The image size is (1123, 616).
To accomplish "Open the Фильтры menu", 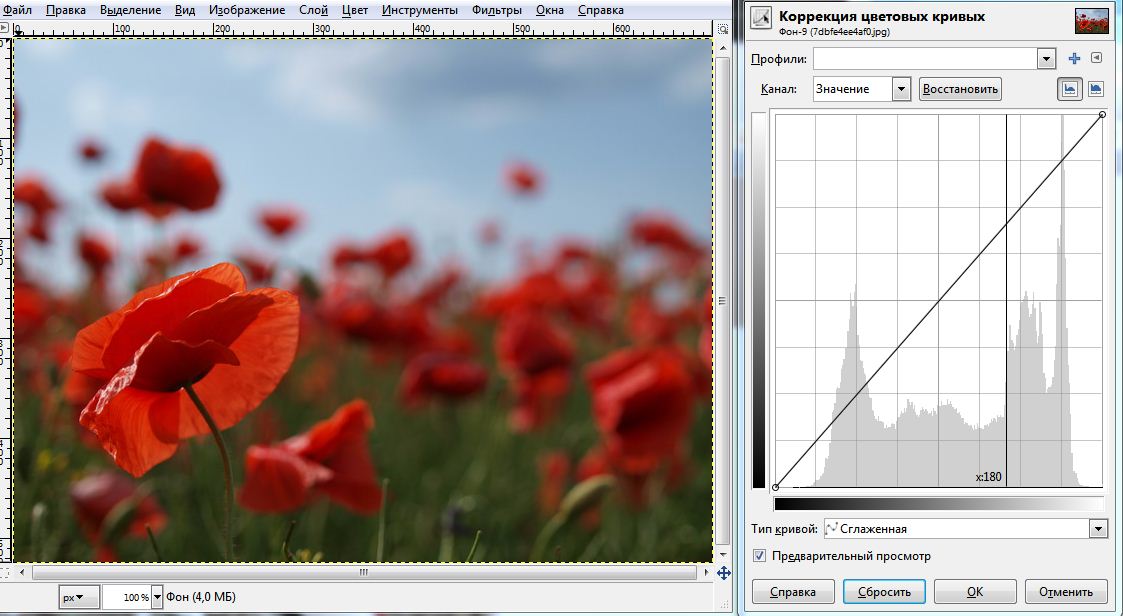I will point(495,10).
